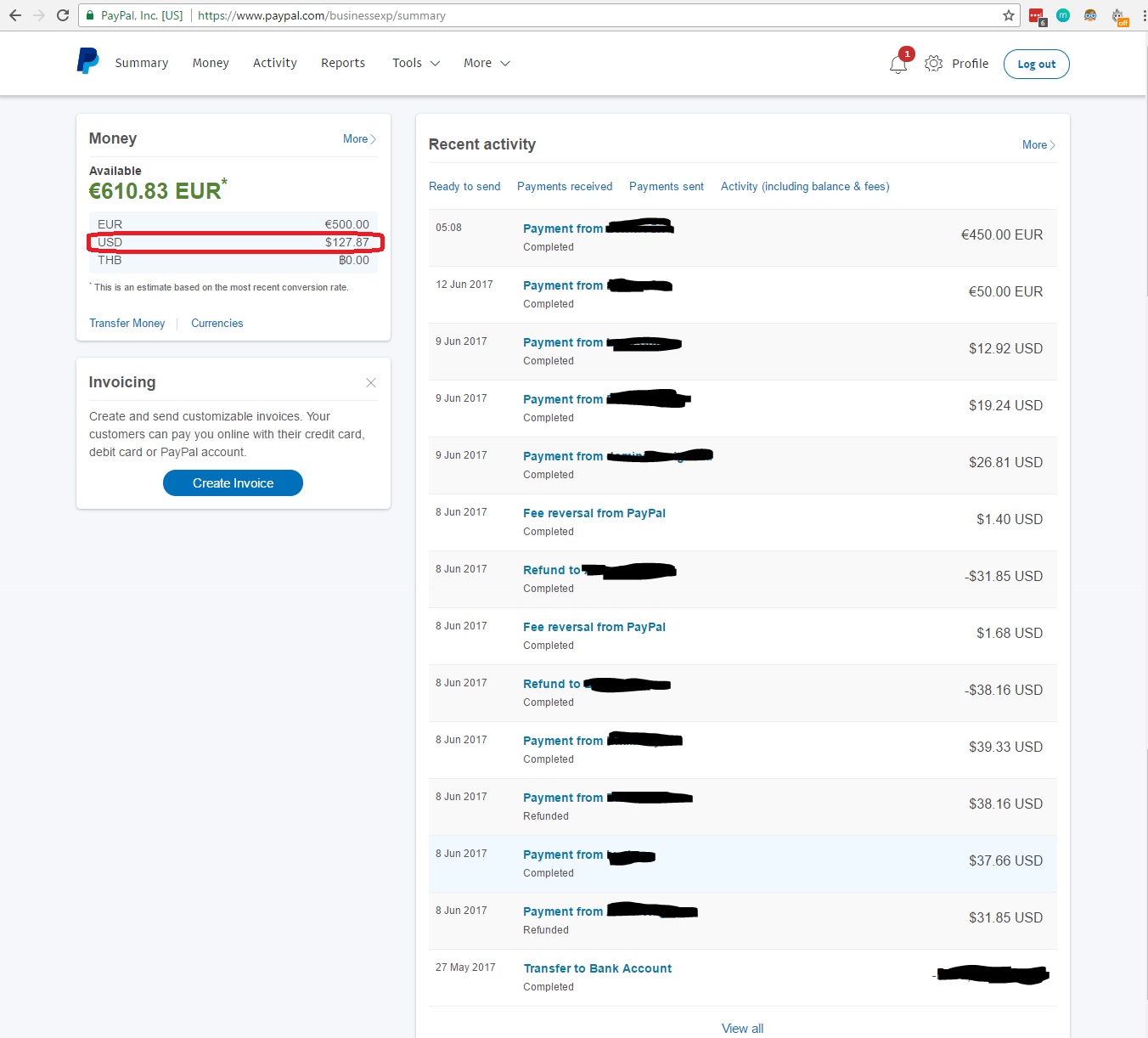Expand the Tools dropdown menu

coord(416,63)
